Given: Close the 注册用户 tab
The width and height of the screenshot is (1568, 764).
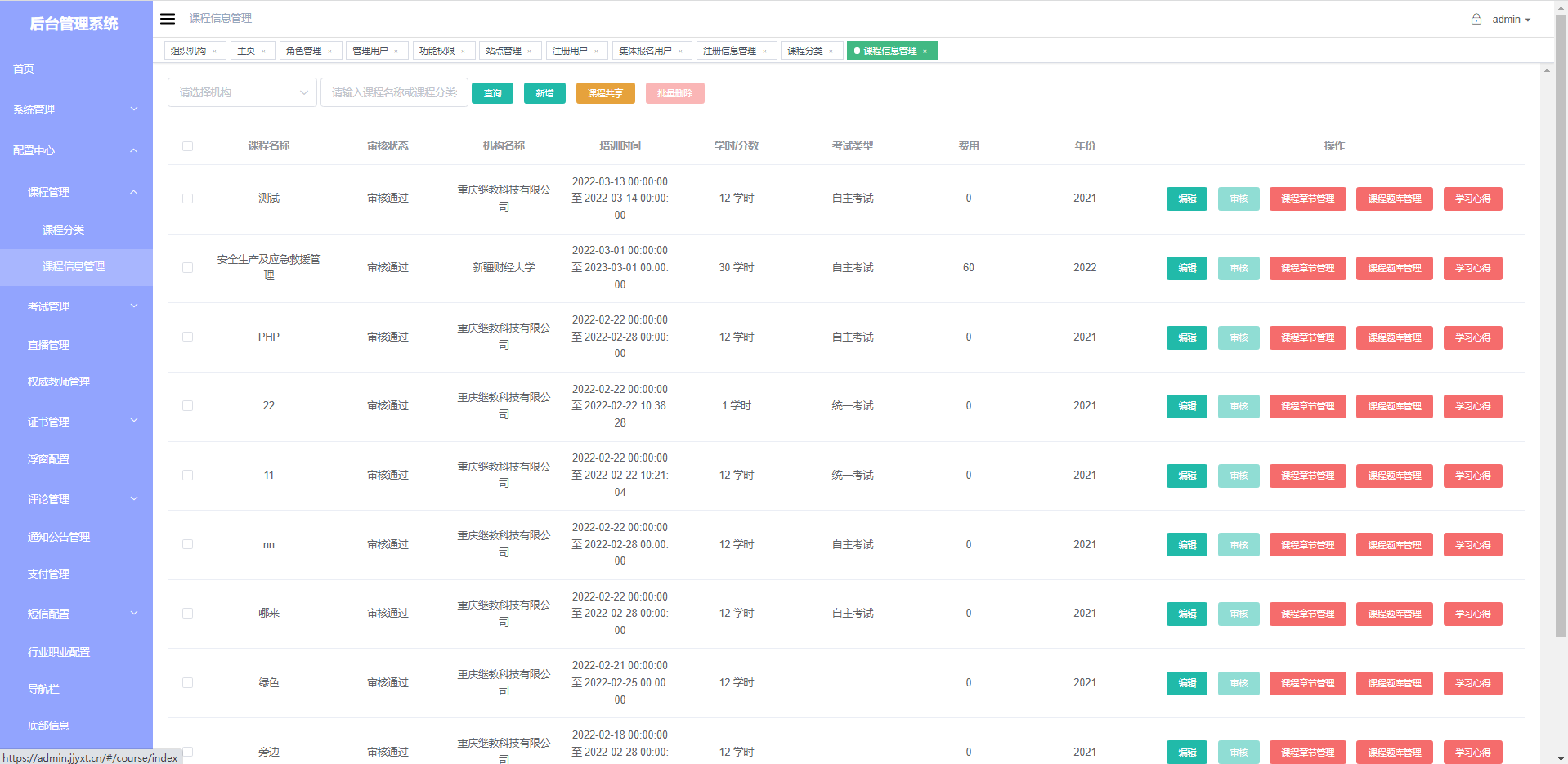Looking at the screenshot, I should point(597,51).
